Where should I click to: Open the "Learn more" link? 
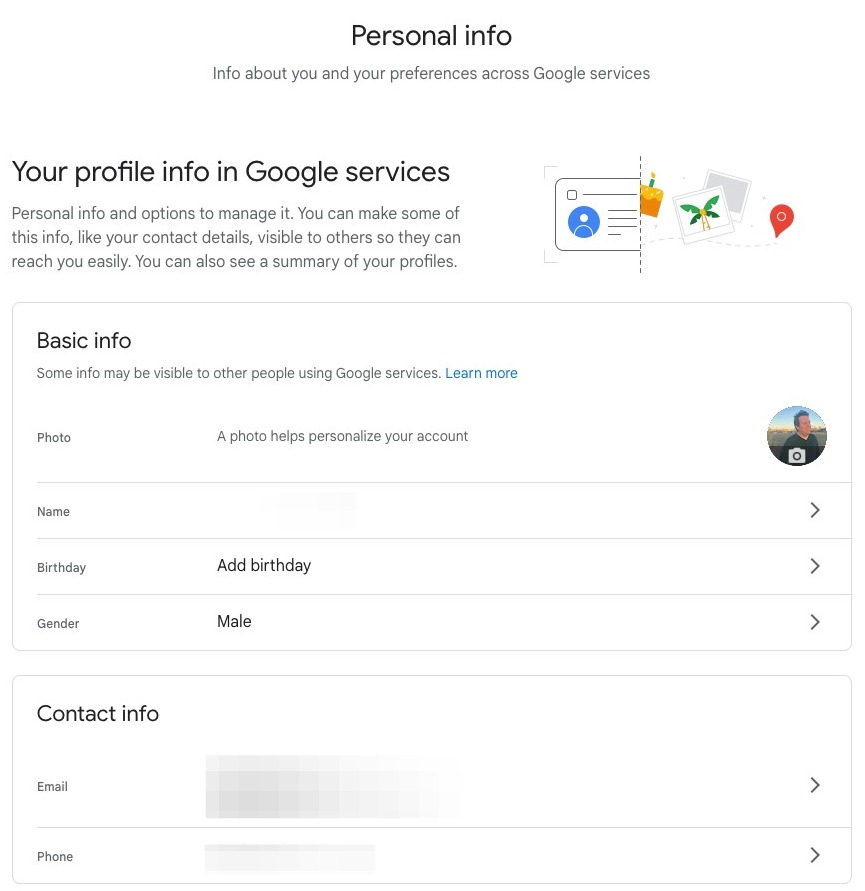481,373
